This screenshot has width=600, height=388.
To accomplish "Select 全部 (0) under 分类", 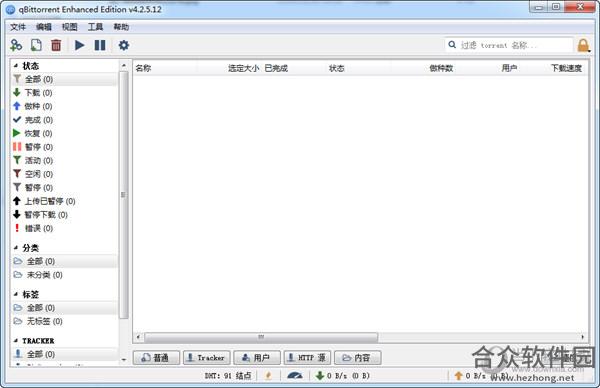I will 64,261.
